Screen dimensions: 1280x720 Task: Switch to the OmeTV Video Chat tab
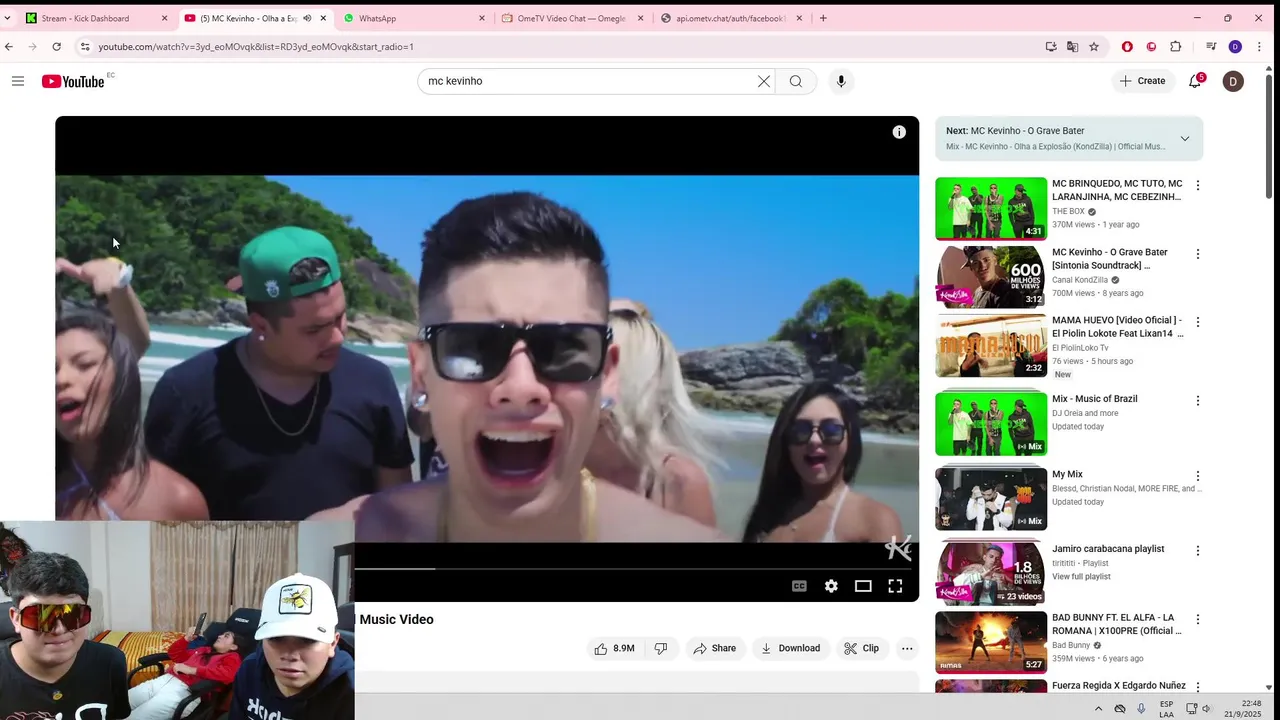pyautogui.click(x=572, y=18)
